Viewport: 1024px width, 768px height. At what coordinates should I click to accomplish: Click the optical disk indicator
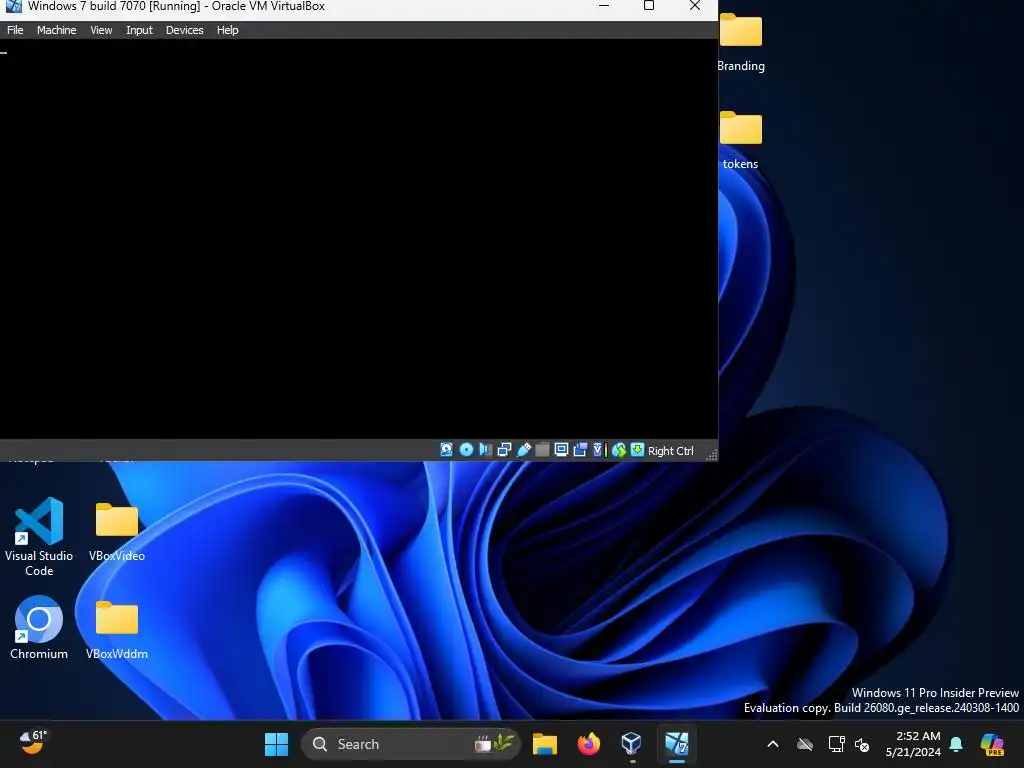466,450
